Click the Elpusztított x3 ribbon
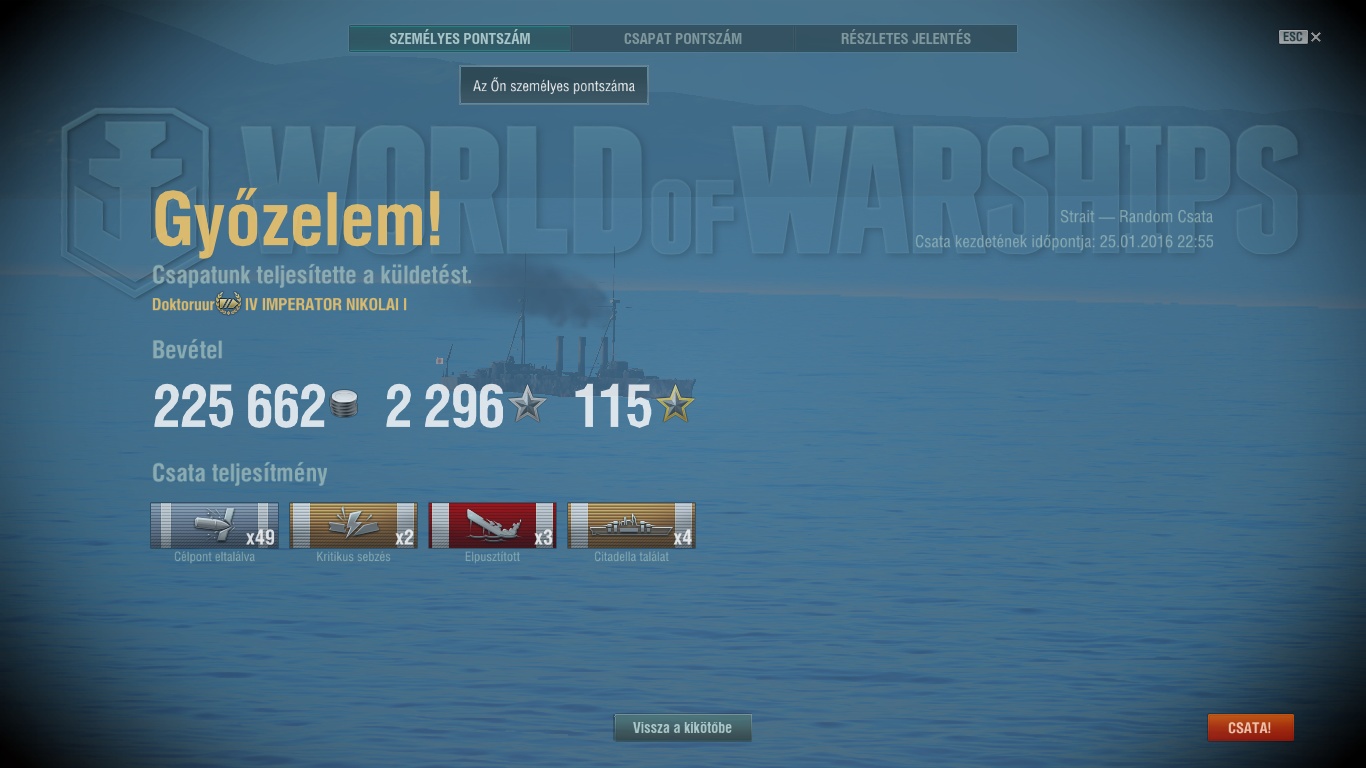 click(x=493, y=526)
